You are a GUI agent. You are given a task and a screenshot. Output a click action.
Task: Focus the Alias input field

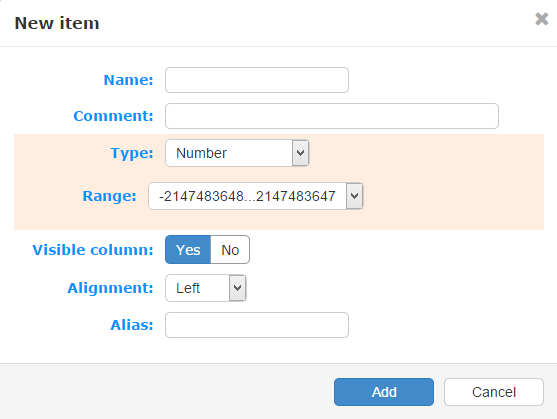pyautogui.click(x=257, y=325)
